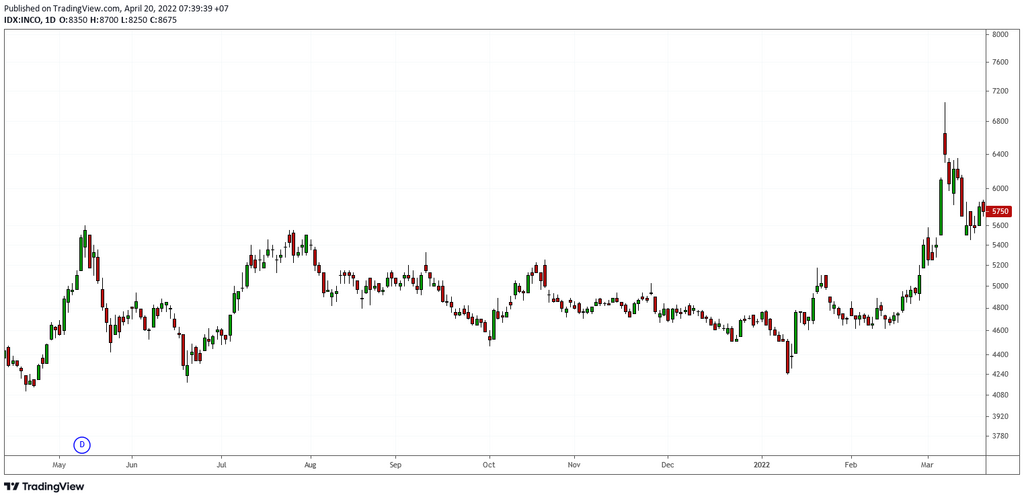The image size is (1024, 499).
Task: Click the 8000 price axis label
Action: pyautogui.click(x=999, y=34)
